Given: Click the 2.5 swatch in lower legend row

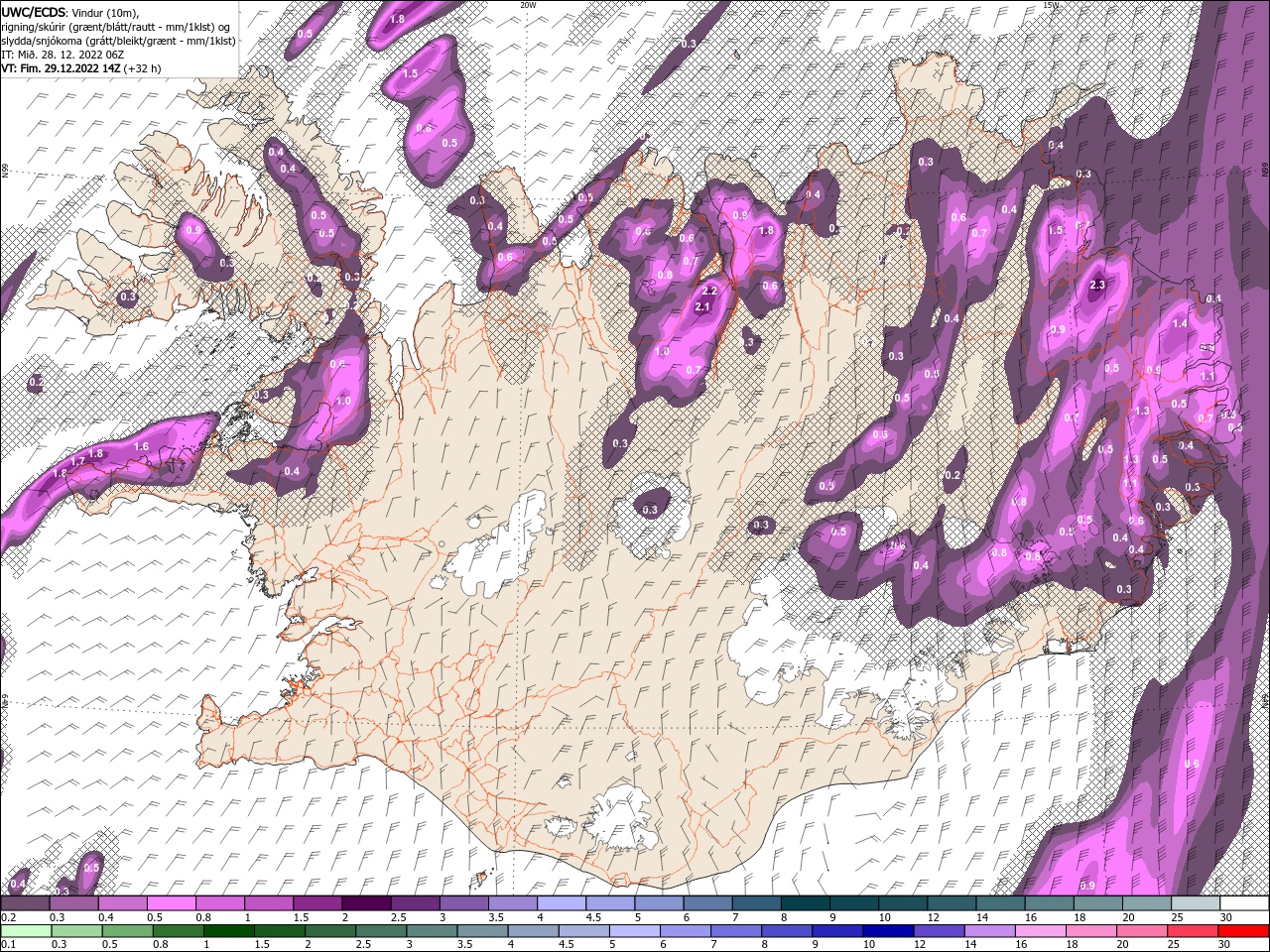Looking at the screenshot, I should point(381,931).
